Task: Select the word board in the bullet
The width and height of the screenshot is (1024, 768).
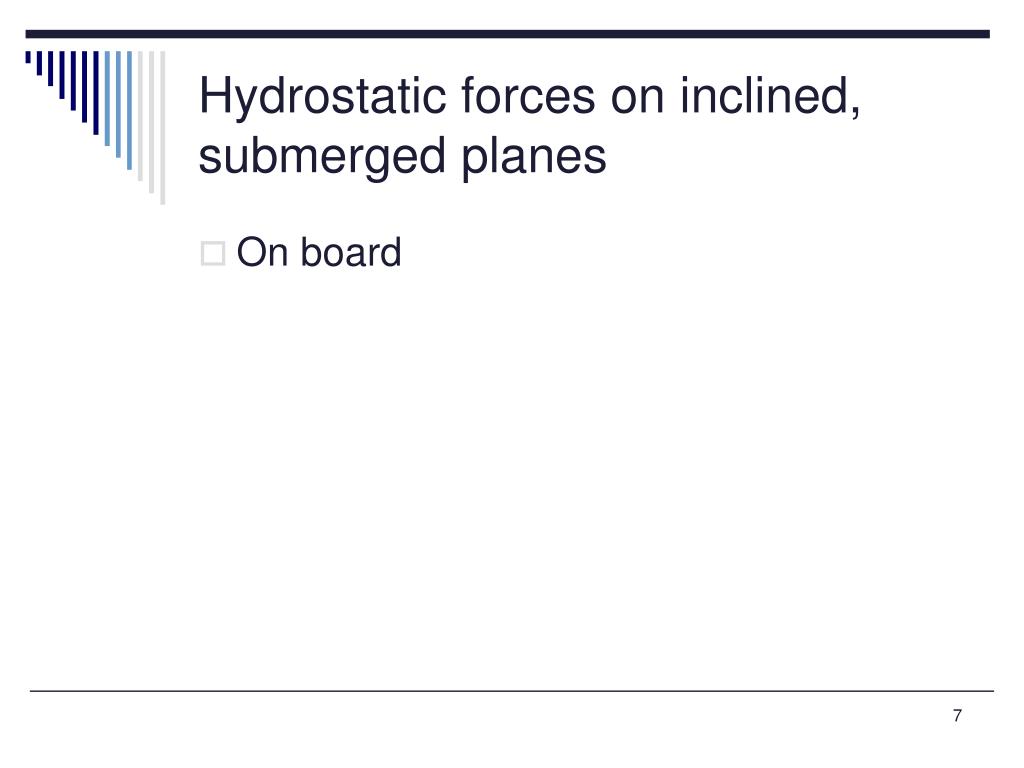Action: [351, 253]
